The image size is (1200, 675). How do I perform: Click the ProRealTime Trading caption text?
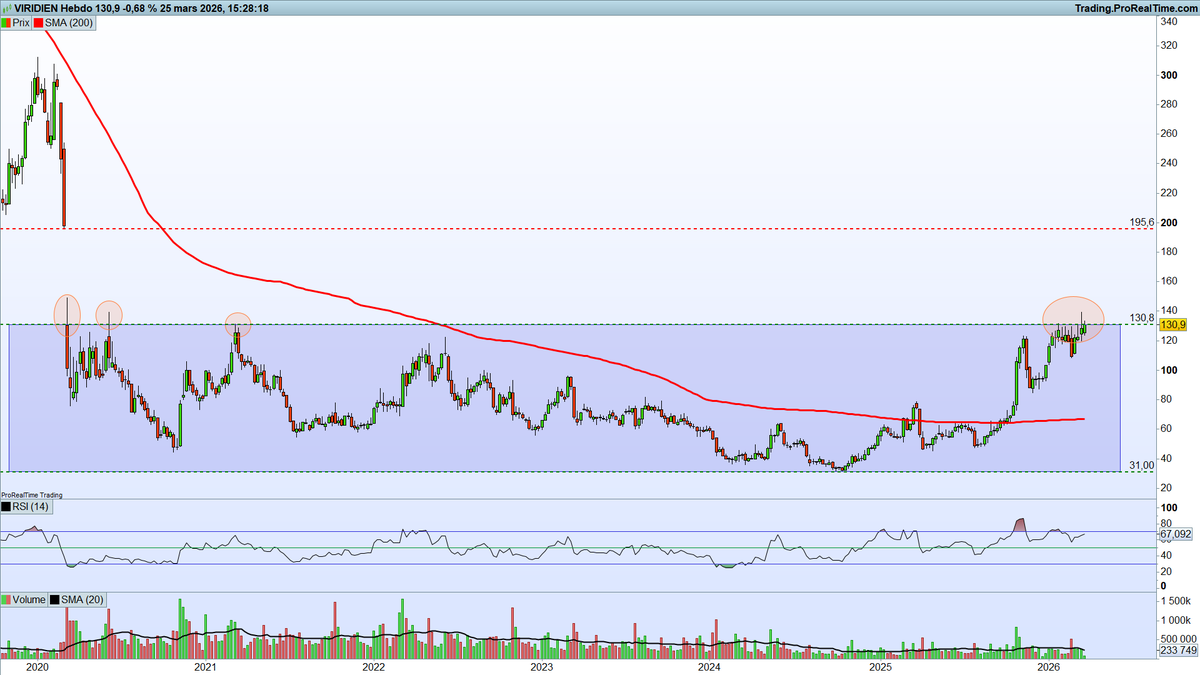(x=32, y=495)
